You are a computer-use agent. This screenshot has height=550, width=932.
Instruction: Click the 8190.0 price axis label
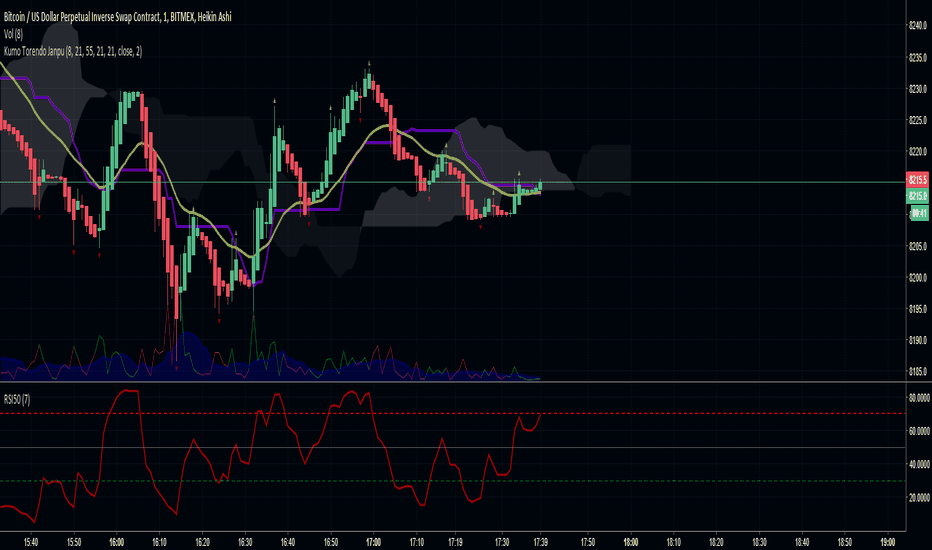point(918,340)
